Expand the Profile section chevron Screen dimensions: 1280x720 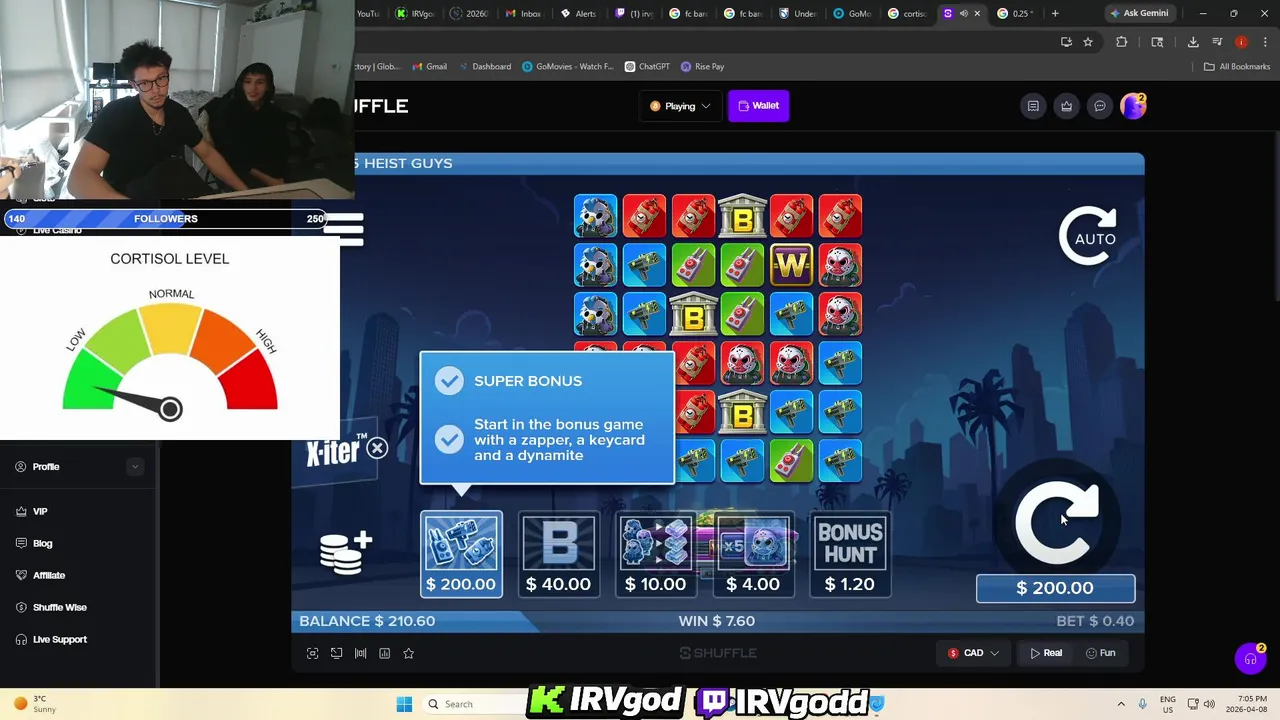pos(135,467)
